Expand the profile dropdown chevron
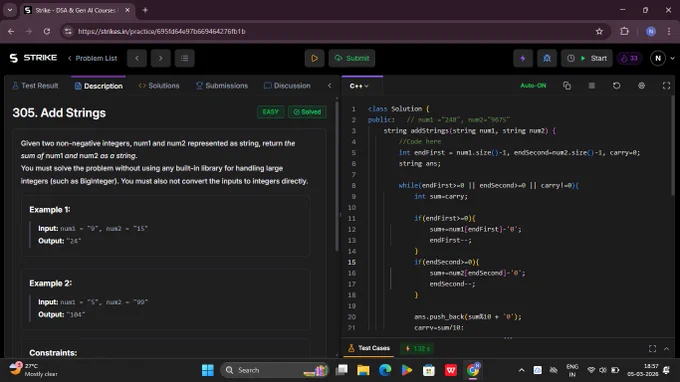The image size is (680, 382). pyautogui.click(x=673, y=58)
